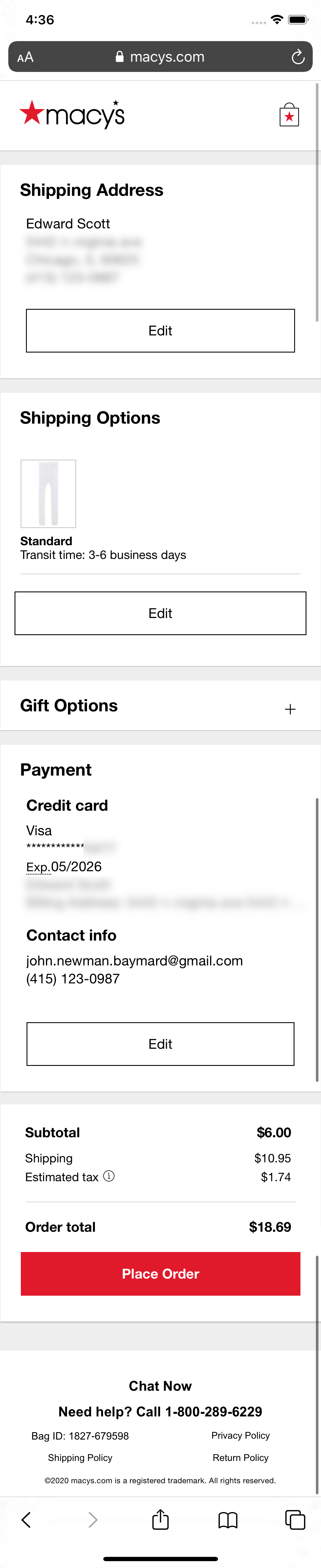This screenshot has height=1568, width=321.
Task: Tap the reload icon in the address bar
Action: (298, 57)
